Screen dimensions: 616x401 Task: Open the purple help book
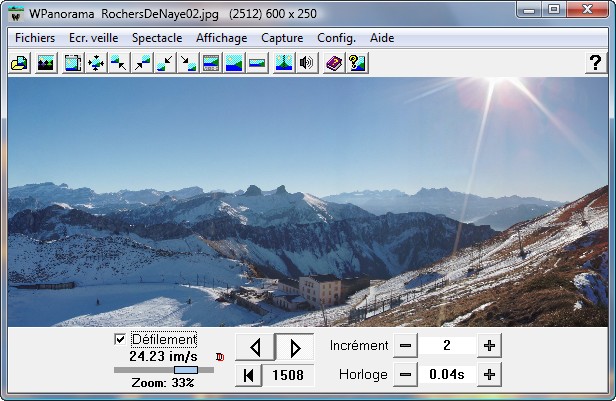coord(334,63)
